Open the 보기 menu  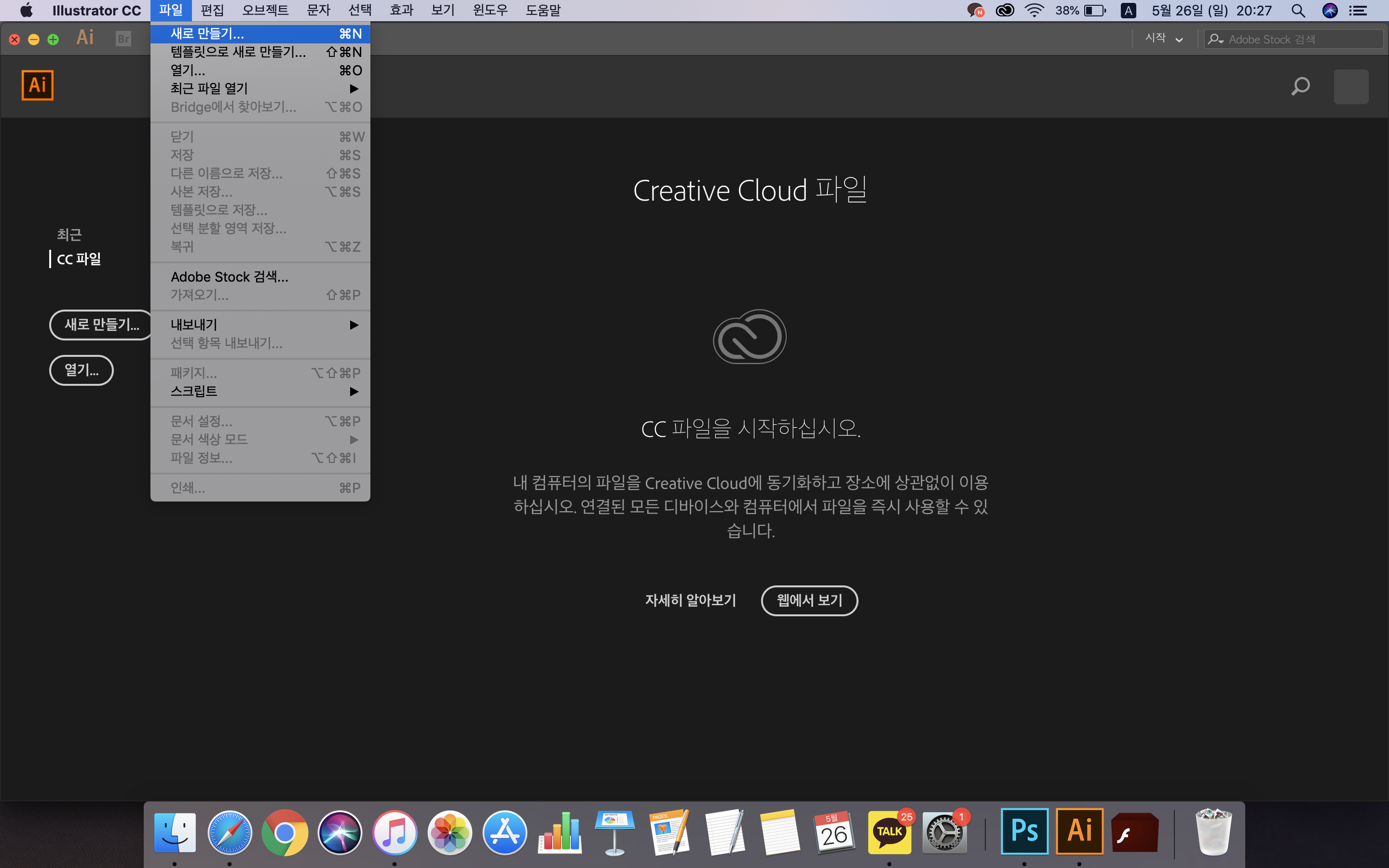pyautogui.click(x=443, y=10)
